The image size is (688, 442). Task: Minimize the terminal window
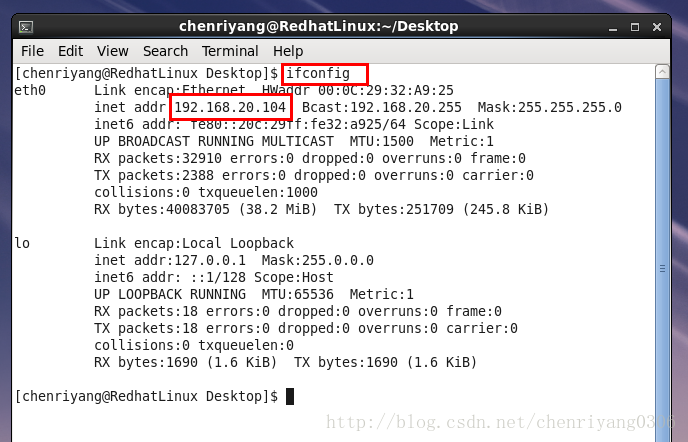click(613, 27)
